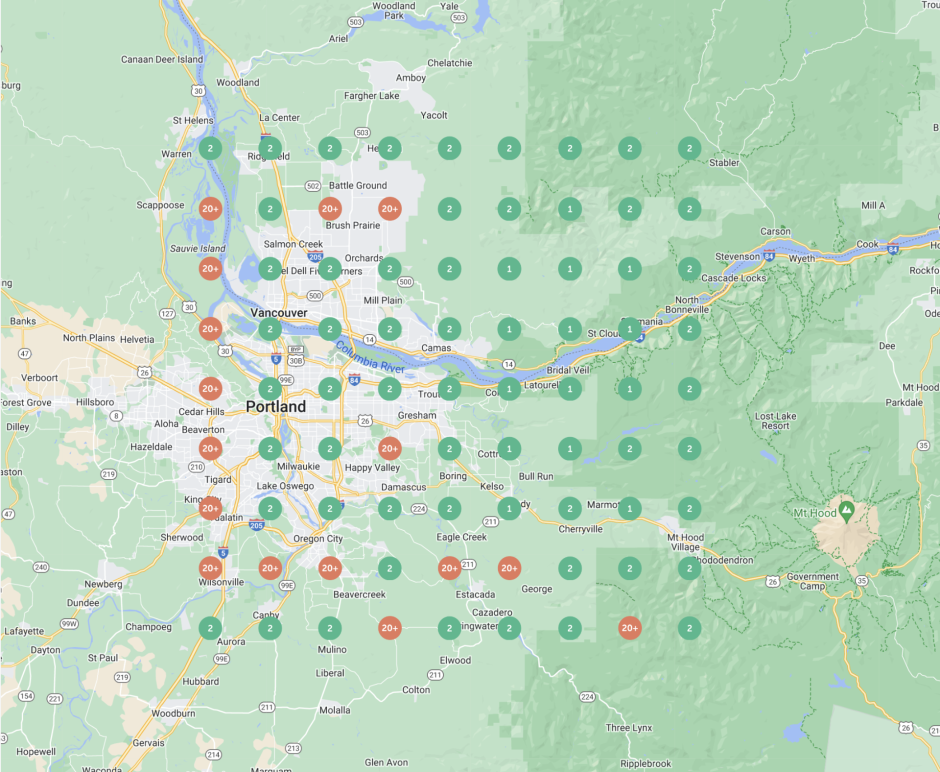Click the green 2 marker above Stabler
Viewport: 940px width, 772px height.
689,149
